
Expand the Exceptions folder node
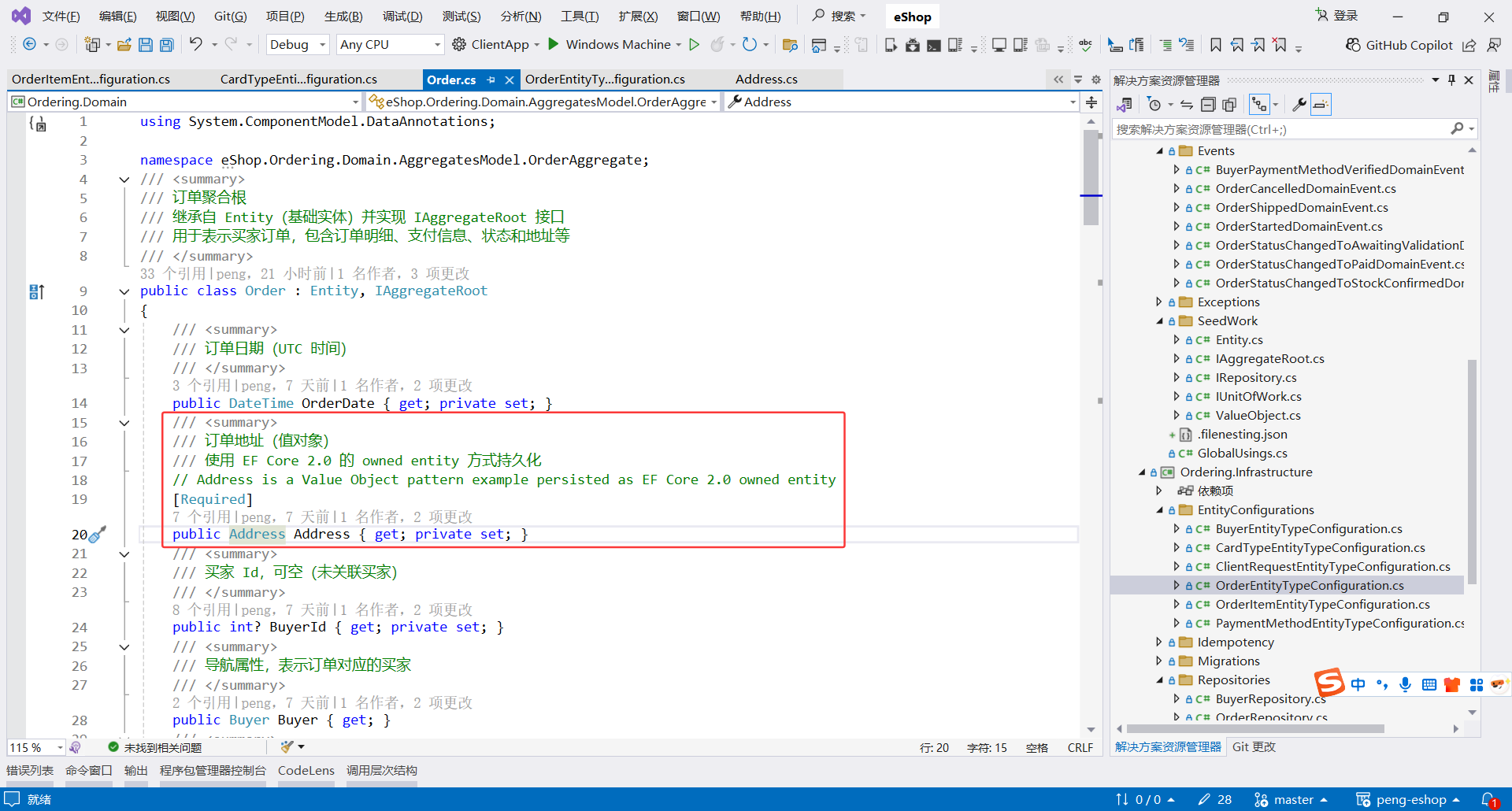[x=1159, y=302]
